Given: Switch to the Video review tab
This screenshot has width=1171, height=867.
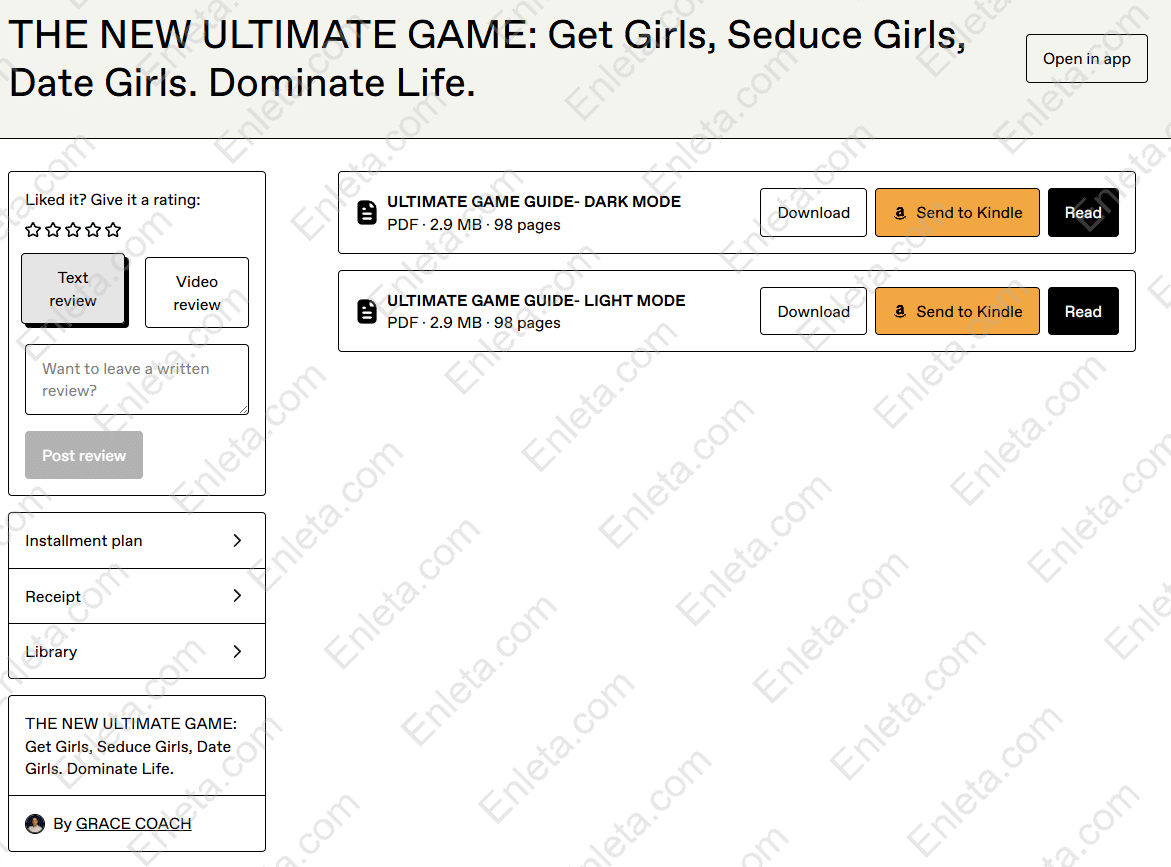Looking at the screenshot, I should pyautogui.click(x=197, y=293).
